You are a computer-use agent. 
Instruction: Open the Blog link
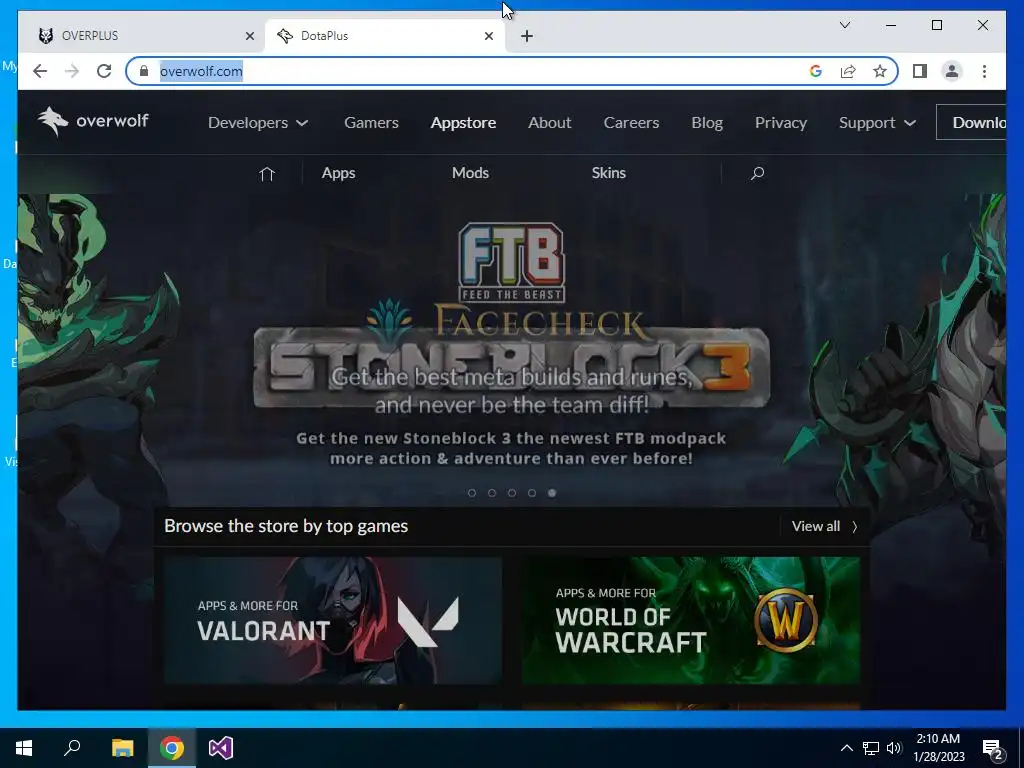tap(707, 122)
